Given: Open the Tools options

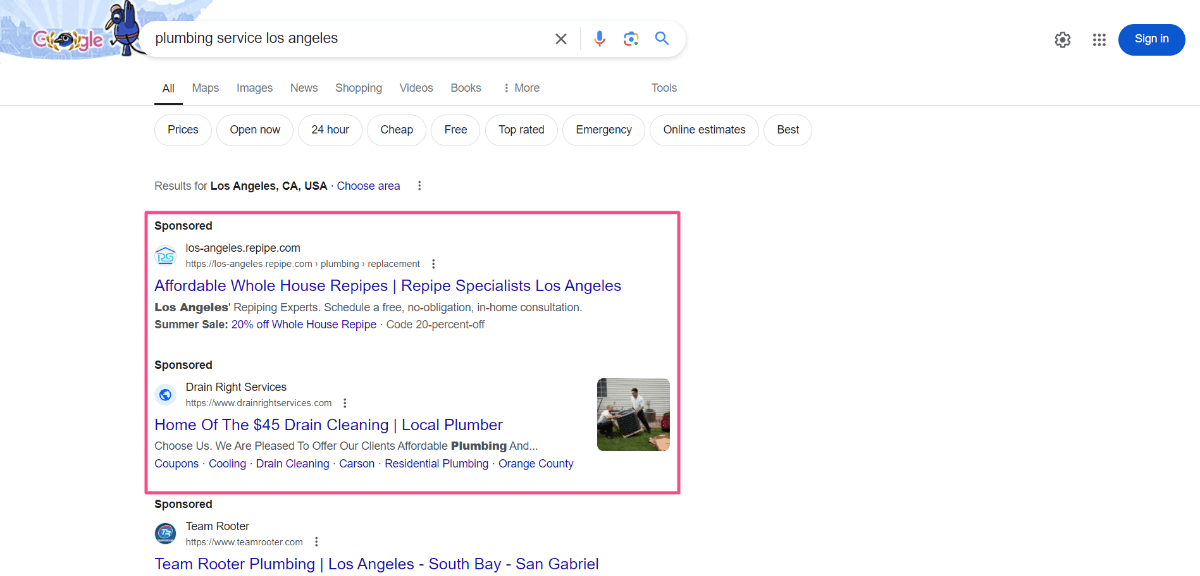Looking at the screenshot, I should click(664, 88).
